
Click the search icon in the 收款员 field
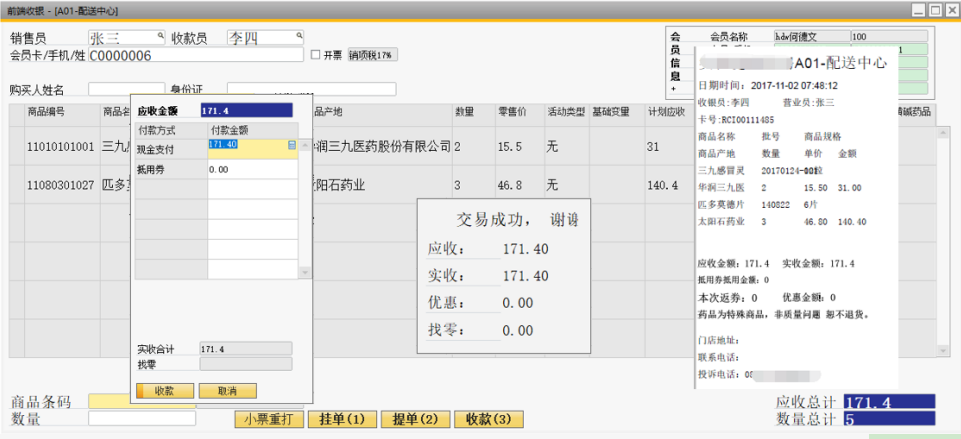[x=297, y=35]
